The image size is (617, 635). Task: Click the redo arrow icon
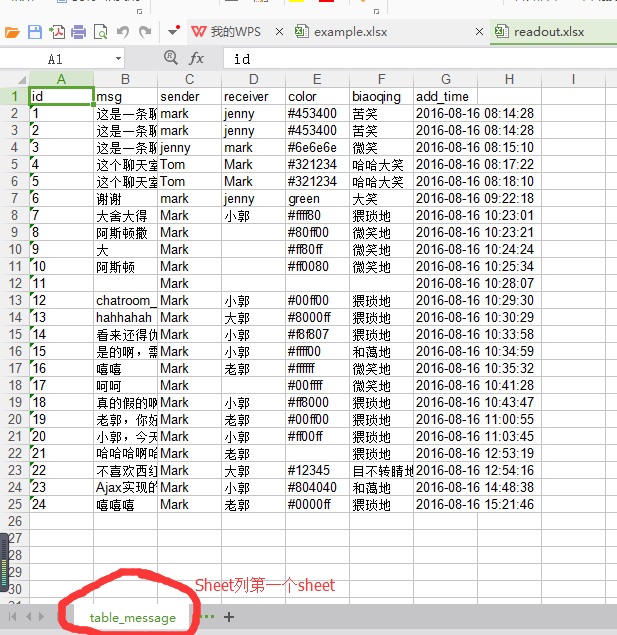[x=145, y=32]
